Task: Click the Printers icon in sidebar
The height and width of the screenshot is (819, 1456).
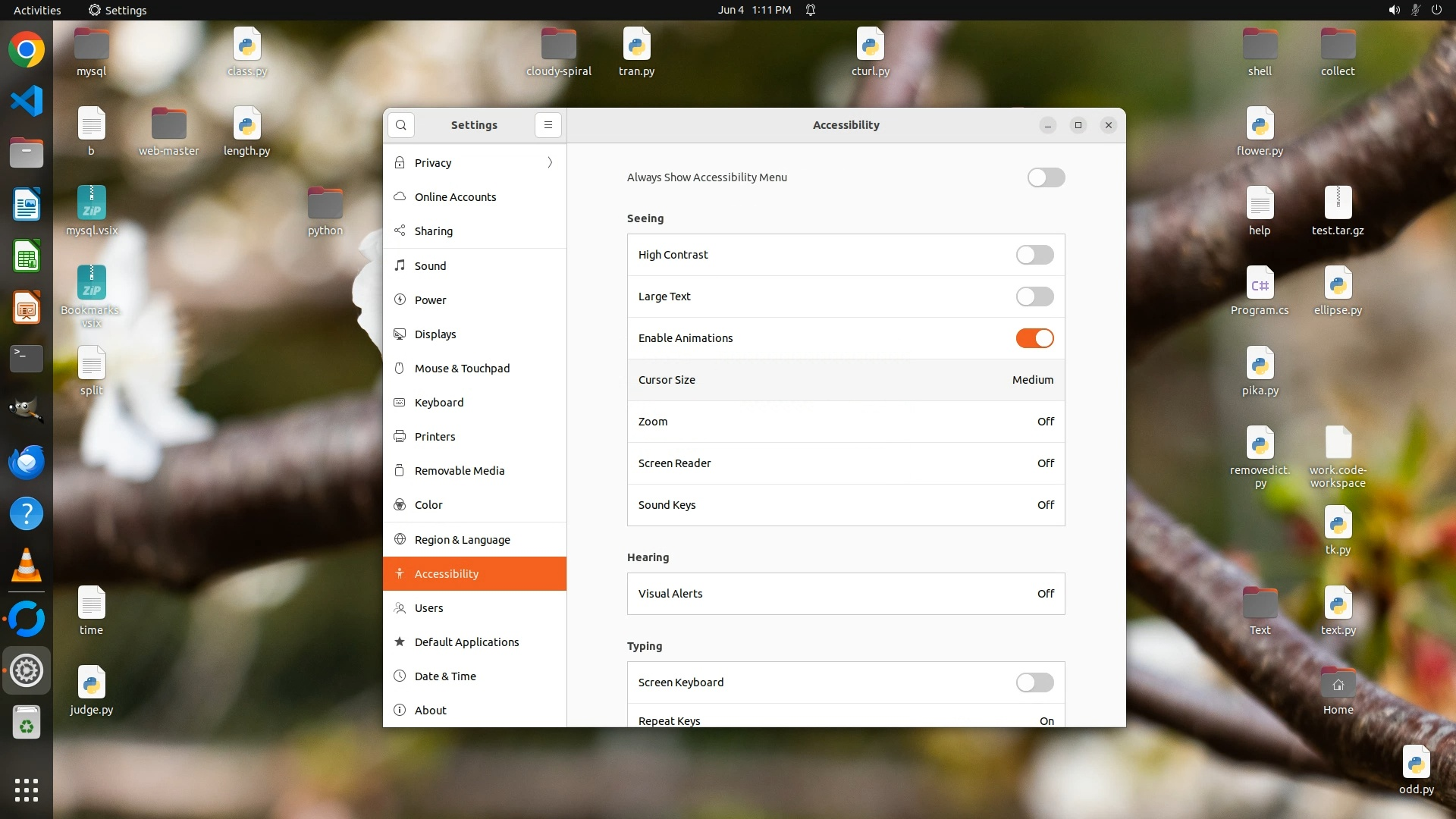Action: 400,437
